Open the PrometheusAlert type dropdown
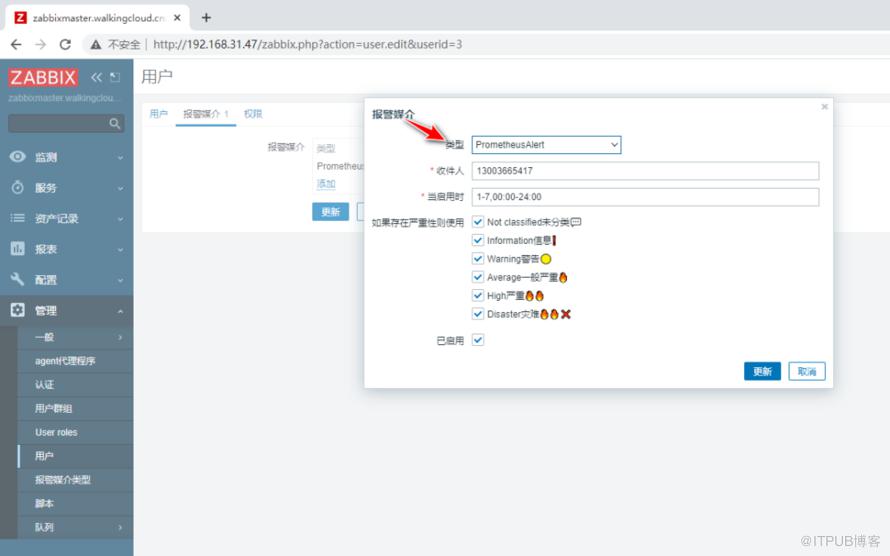 point(546,145)
